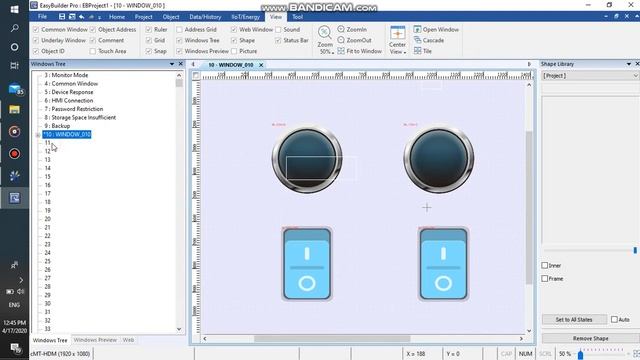The height and width of the screenshot is (360, 640).
Task: Open Shape Library panel options arrow
Action: [x=629, y=64]
